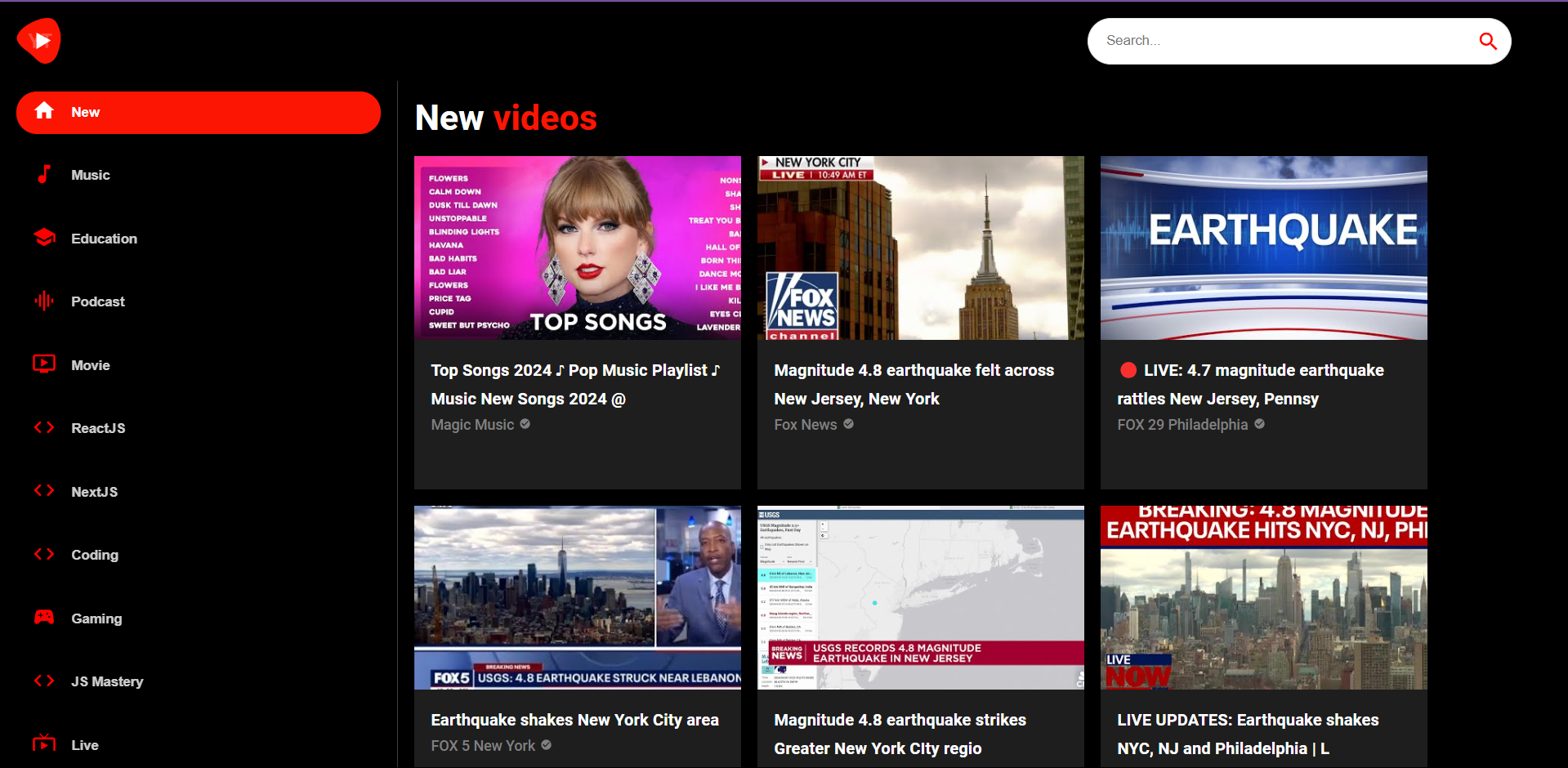Show the Live category
Viewport: 1568px width, 768px height.
coord(199,745)
